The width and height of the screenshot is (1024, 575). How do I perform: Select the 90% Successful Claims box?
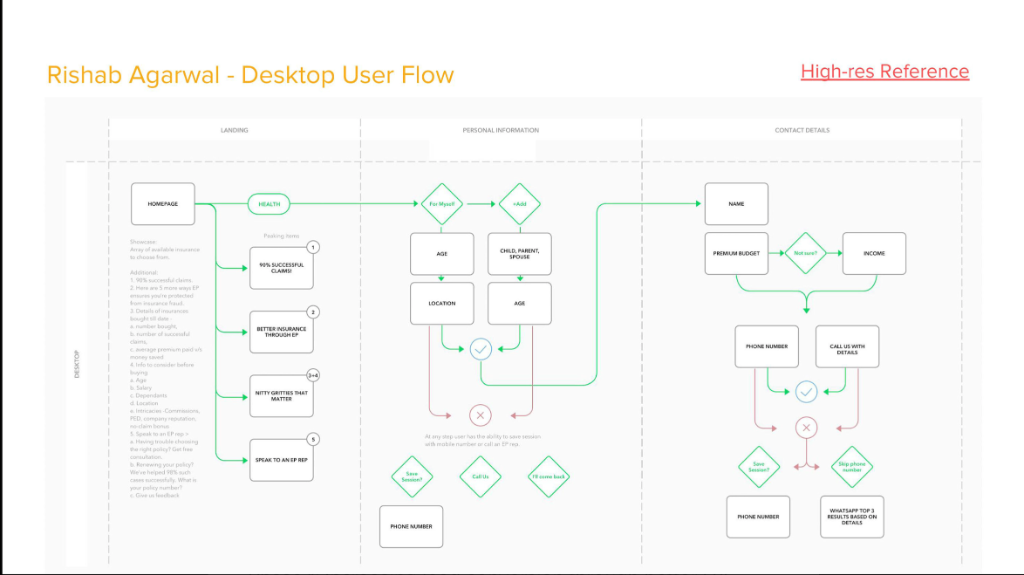pos(281,268)
